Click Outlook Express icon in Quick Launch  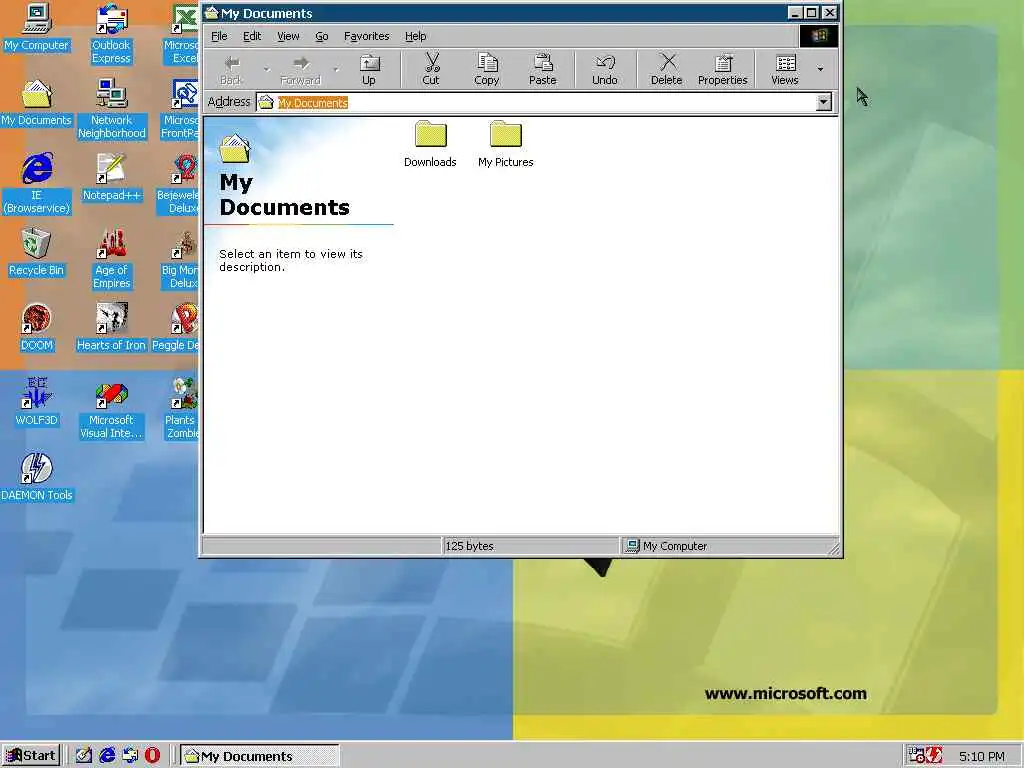pos(130,756)
